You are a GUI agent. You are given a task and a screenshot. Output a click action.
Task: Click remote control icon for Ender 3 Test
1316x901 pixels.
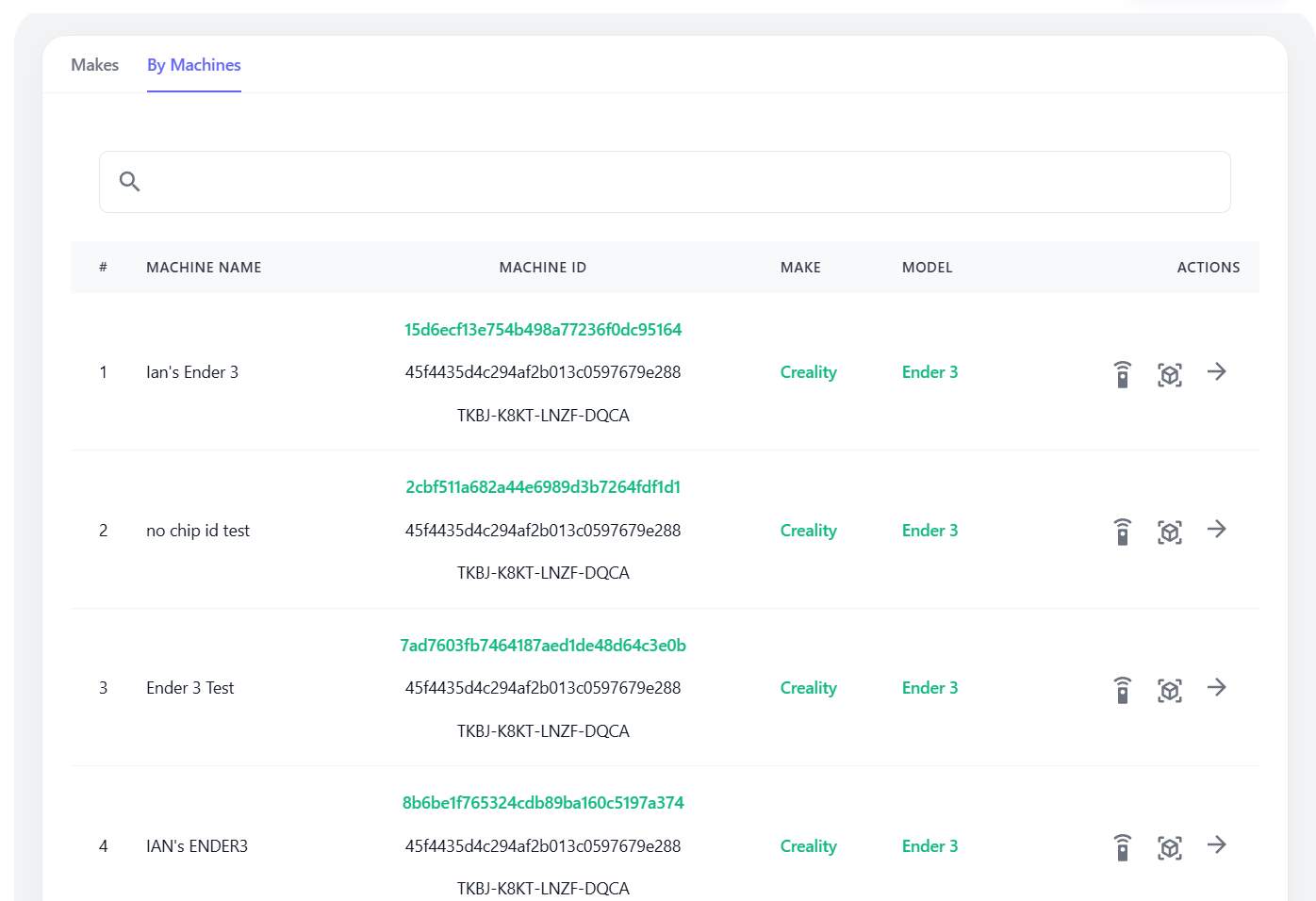tap(1122, 690)
